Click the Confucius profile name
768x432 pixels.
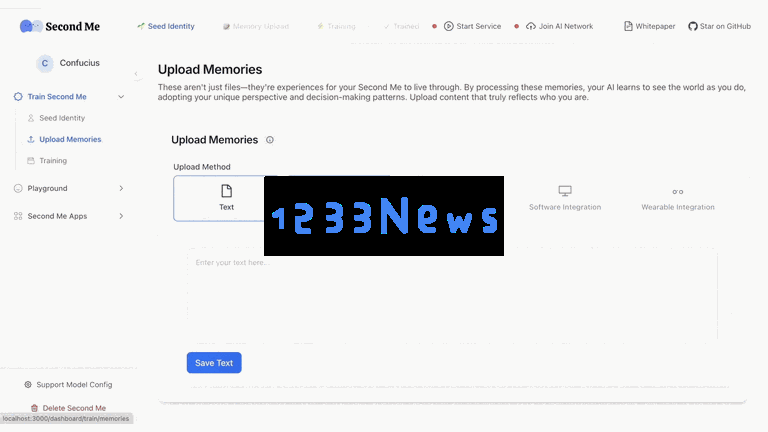79,63
